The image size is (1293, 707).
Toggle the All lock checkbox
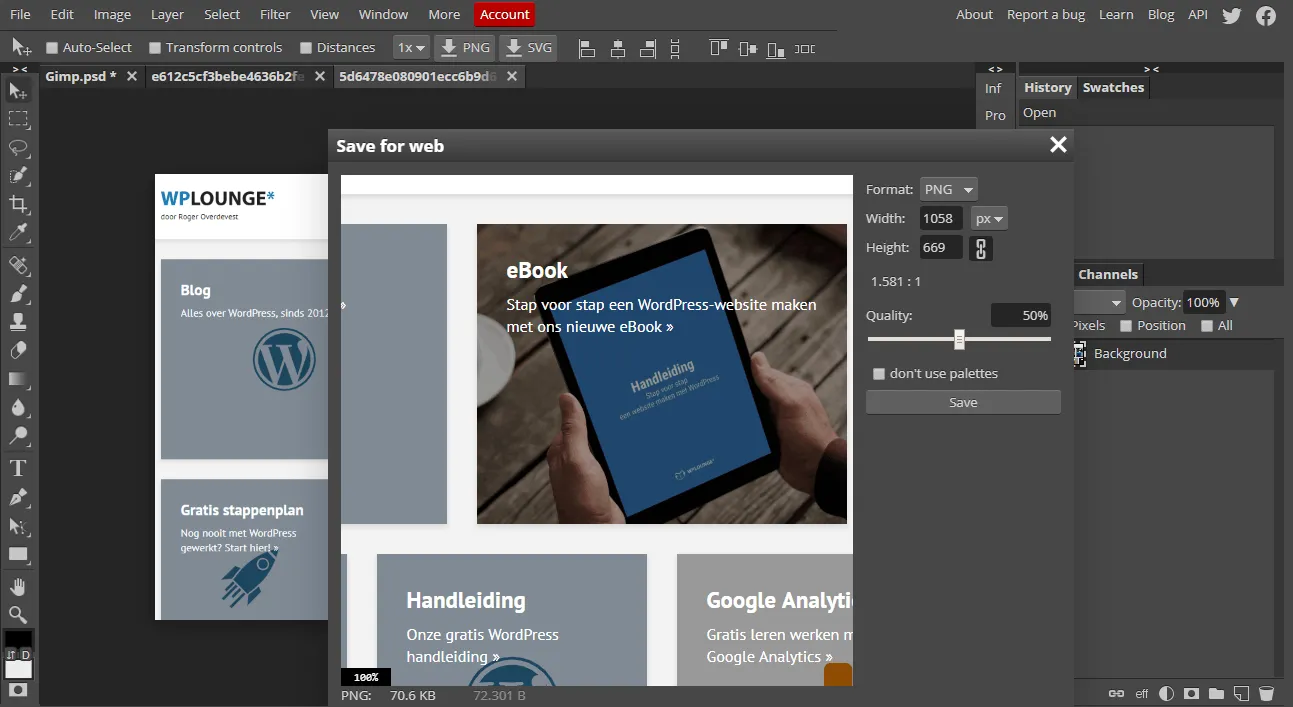point(1207,326)
